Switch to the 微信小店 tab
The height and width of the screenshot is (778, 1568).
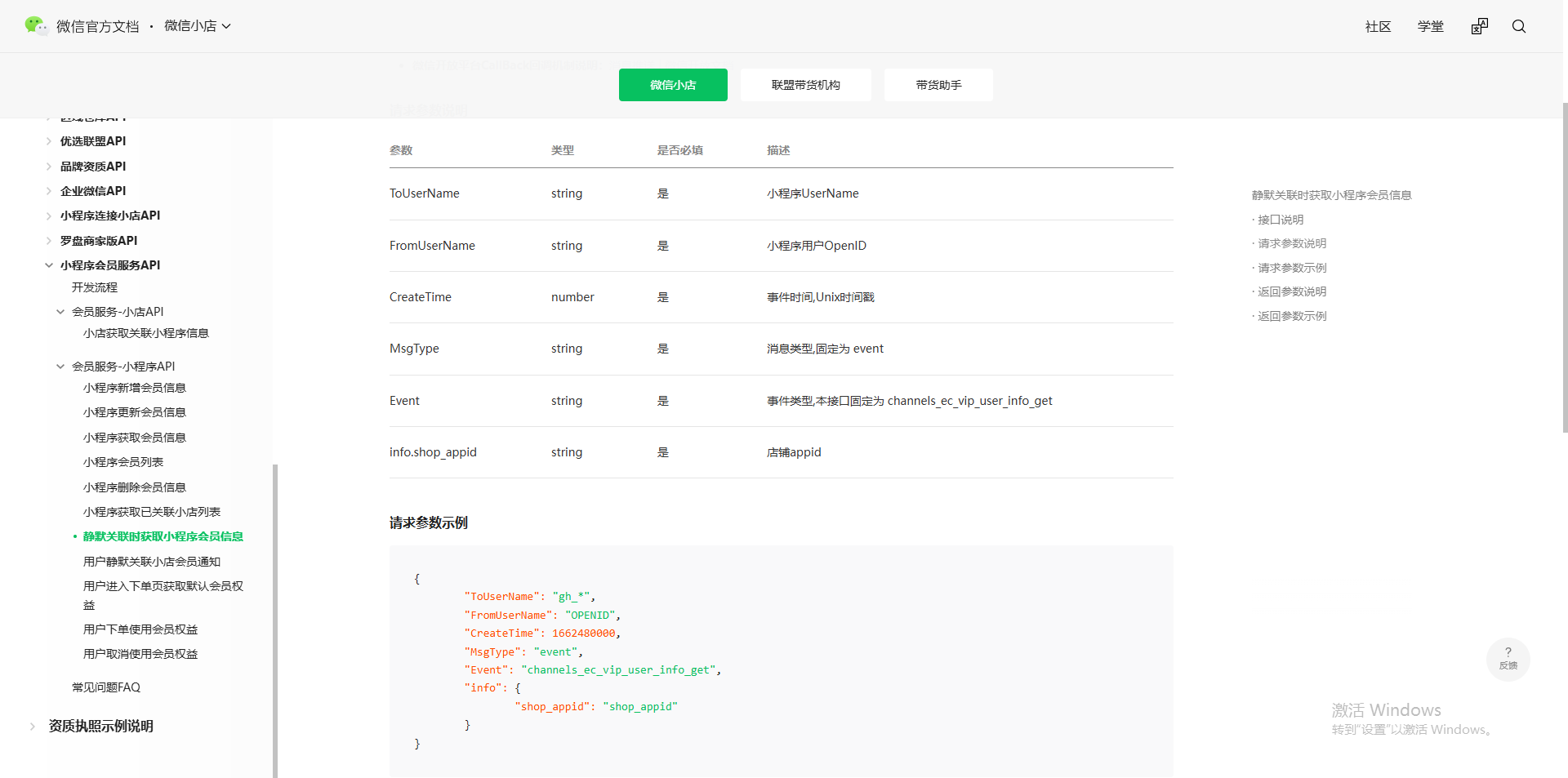coord(673,85)
